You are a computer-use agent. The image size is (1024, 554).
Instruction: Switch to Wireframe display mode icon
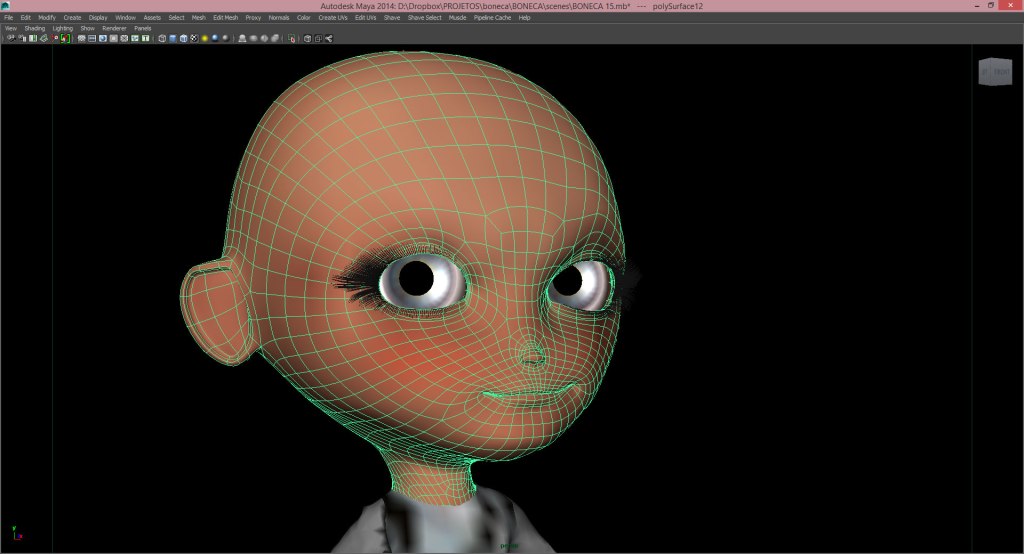click(x=162, y=38)
